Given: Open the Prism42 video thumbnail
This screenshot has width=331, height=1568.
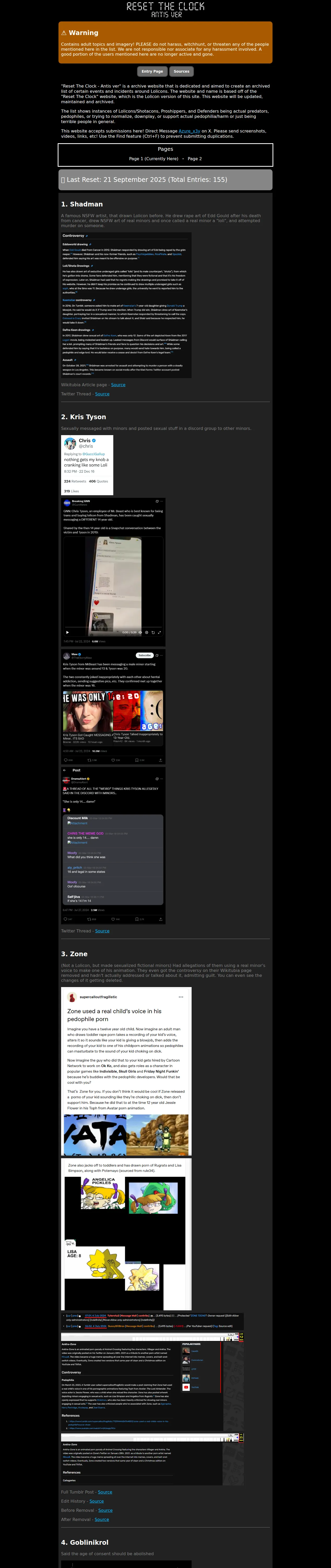Looking at the screenshot, I should click(x=138, y=711).
